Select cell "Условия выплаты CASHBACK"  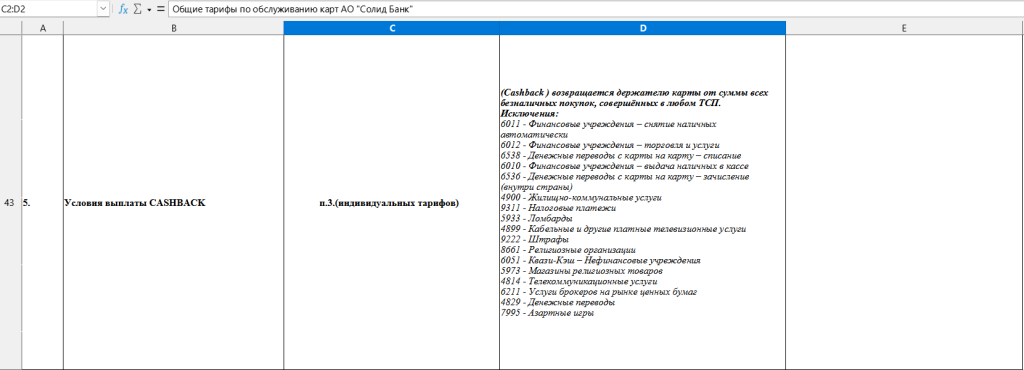point(174,202)
